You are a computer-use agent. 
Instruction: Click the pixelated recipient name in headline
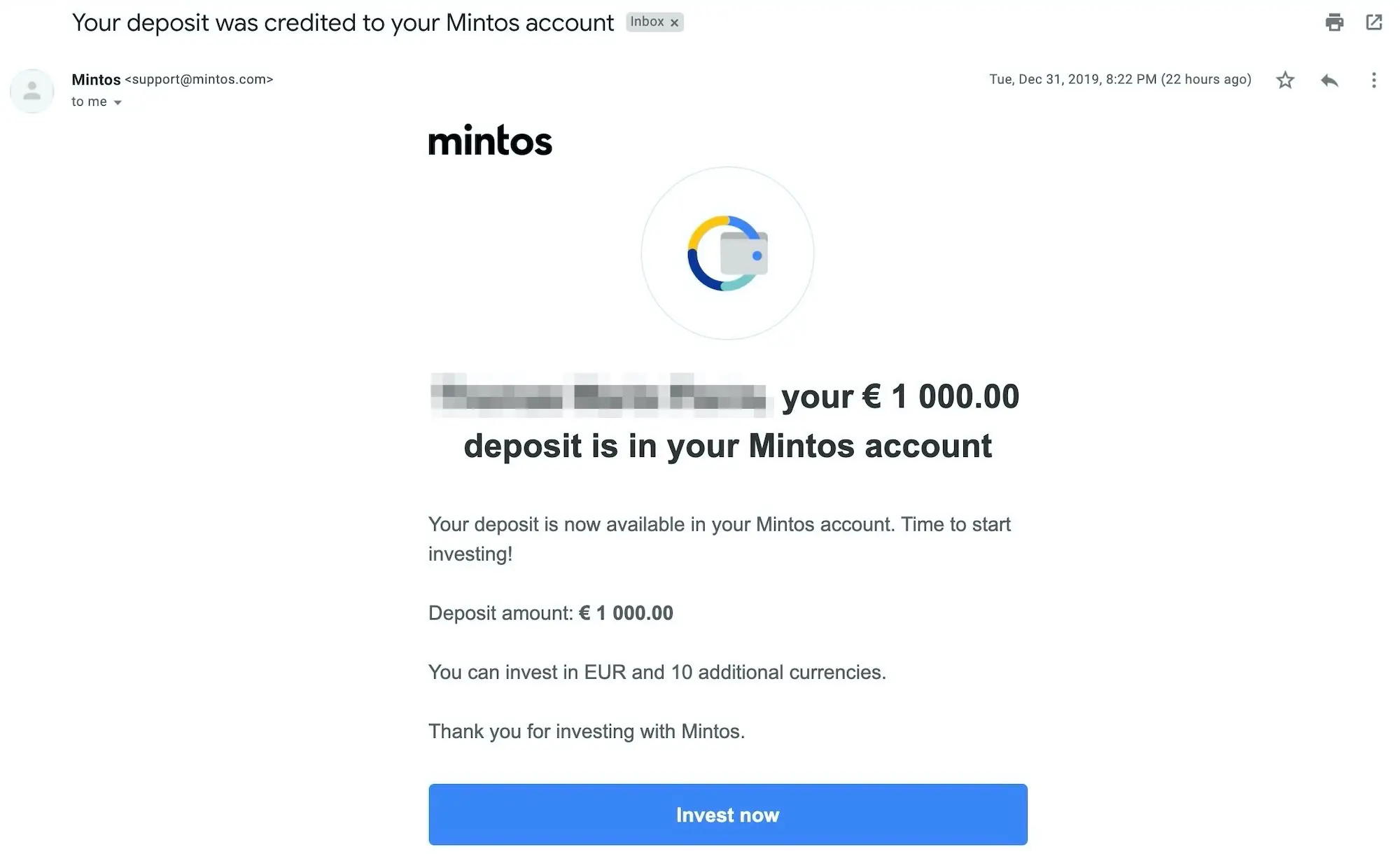tap(600, 395)
